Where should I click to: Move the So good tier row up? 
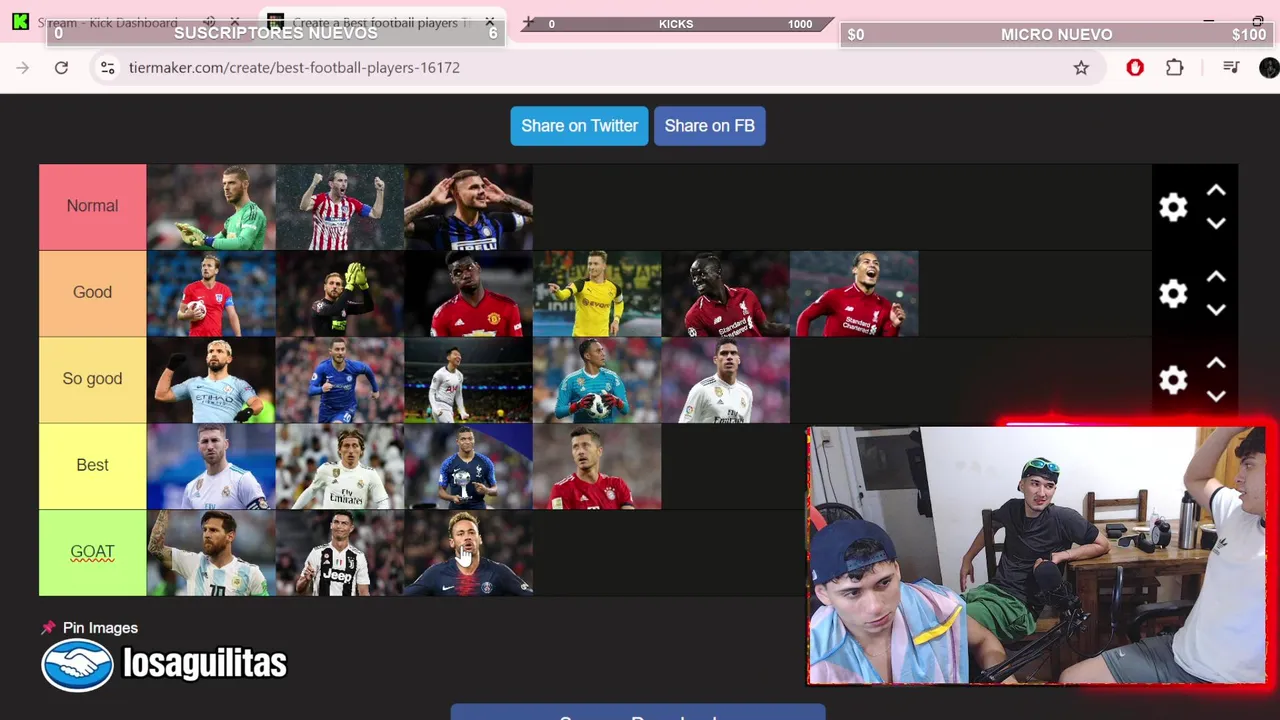pos(1216,362)
